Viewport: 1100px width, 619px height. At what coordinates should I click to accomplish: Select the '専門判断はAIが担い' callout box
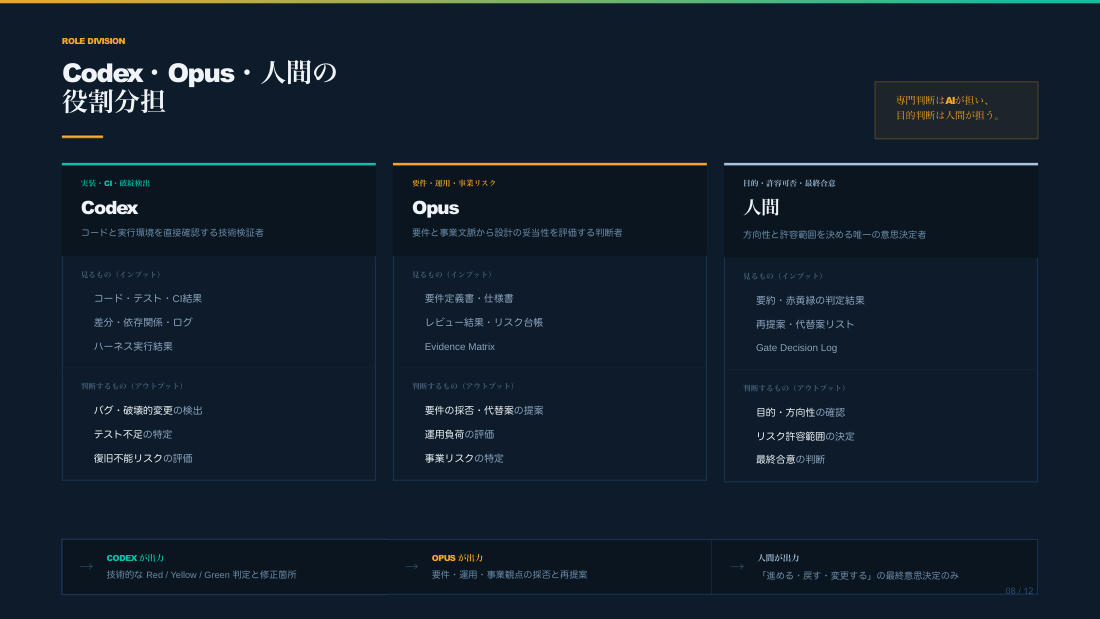coord(956,110)
